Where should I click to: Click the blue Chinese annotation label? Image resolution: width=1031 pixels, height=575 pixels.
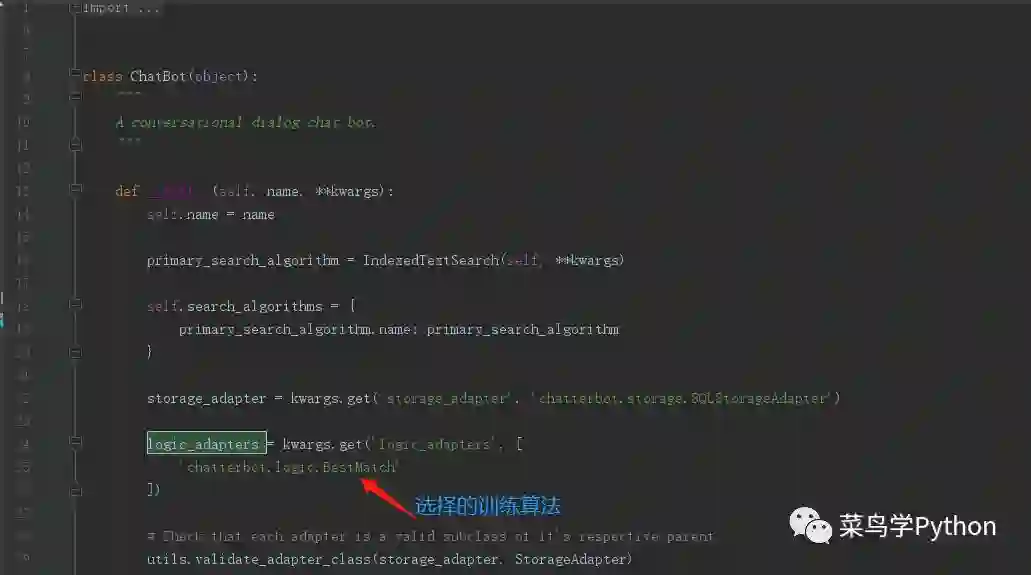click(487, 505)
